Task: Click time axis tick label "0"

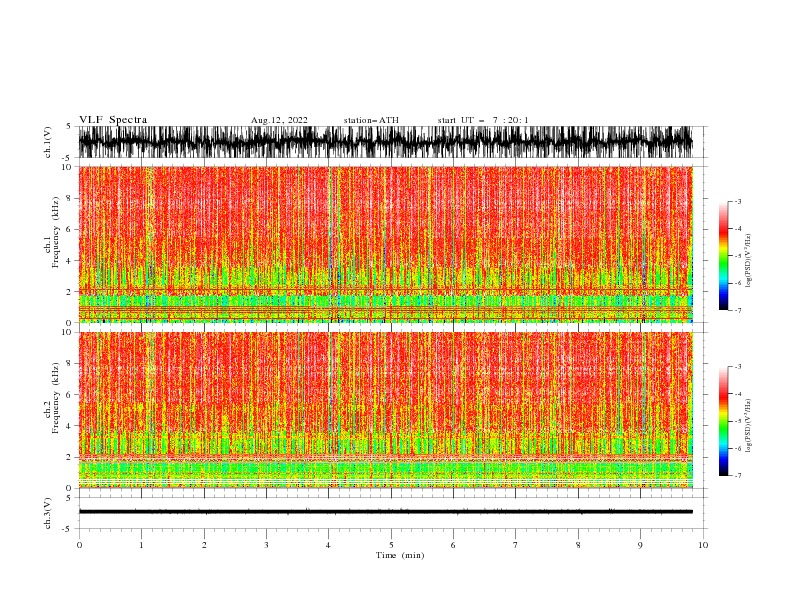Action: click(x=79, y=545)
